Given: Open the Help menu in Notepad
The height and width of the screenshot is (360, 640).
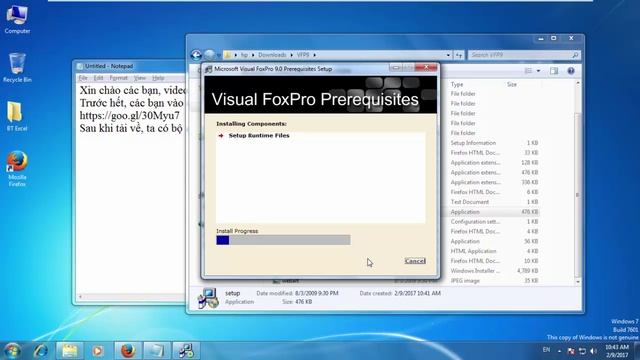Looking at the screenshot, I should [x=158, y=78].
